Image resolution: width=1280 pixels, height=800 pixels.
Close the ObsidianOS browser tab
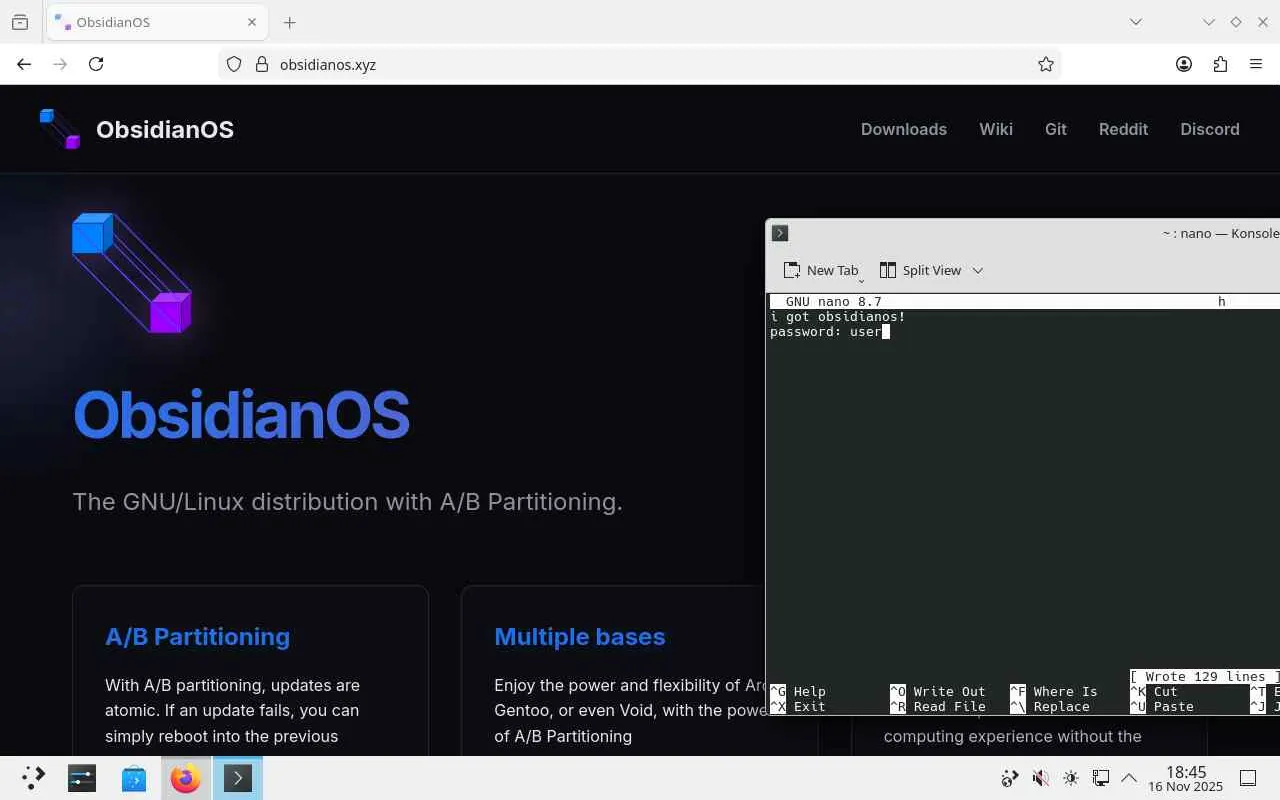pyautogui.click(x=252, y=22)
